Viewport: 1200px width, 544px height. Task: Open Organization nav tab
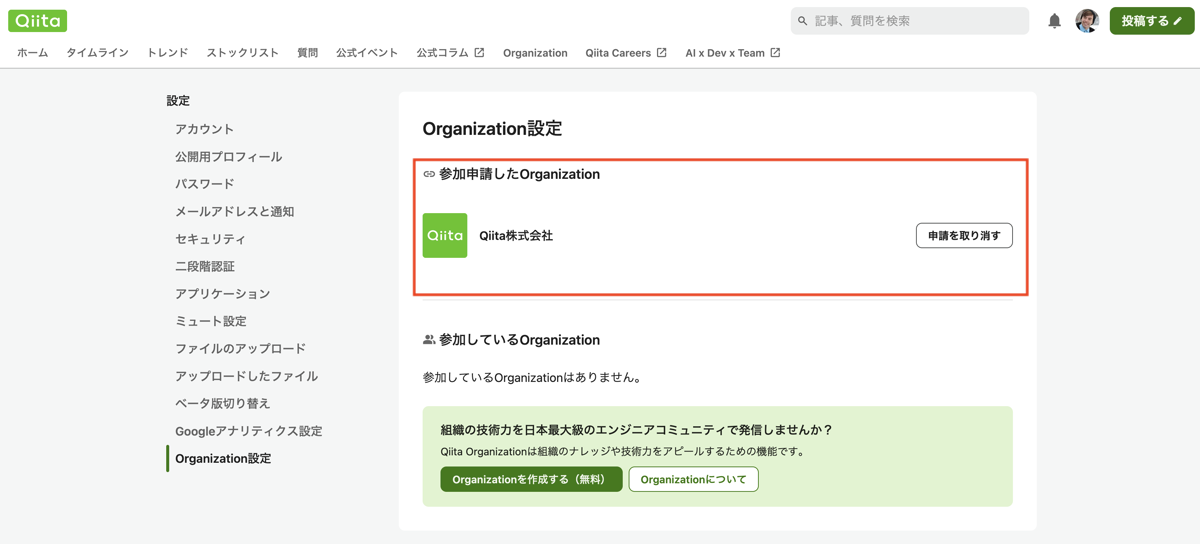[x=535, y=53]
